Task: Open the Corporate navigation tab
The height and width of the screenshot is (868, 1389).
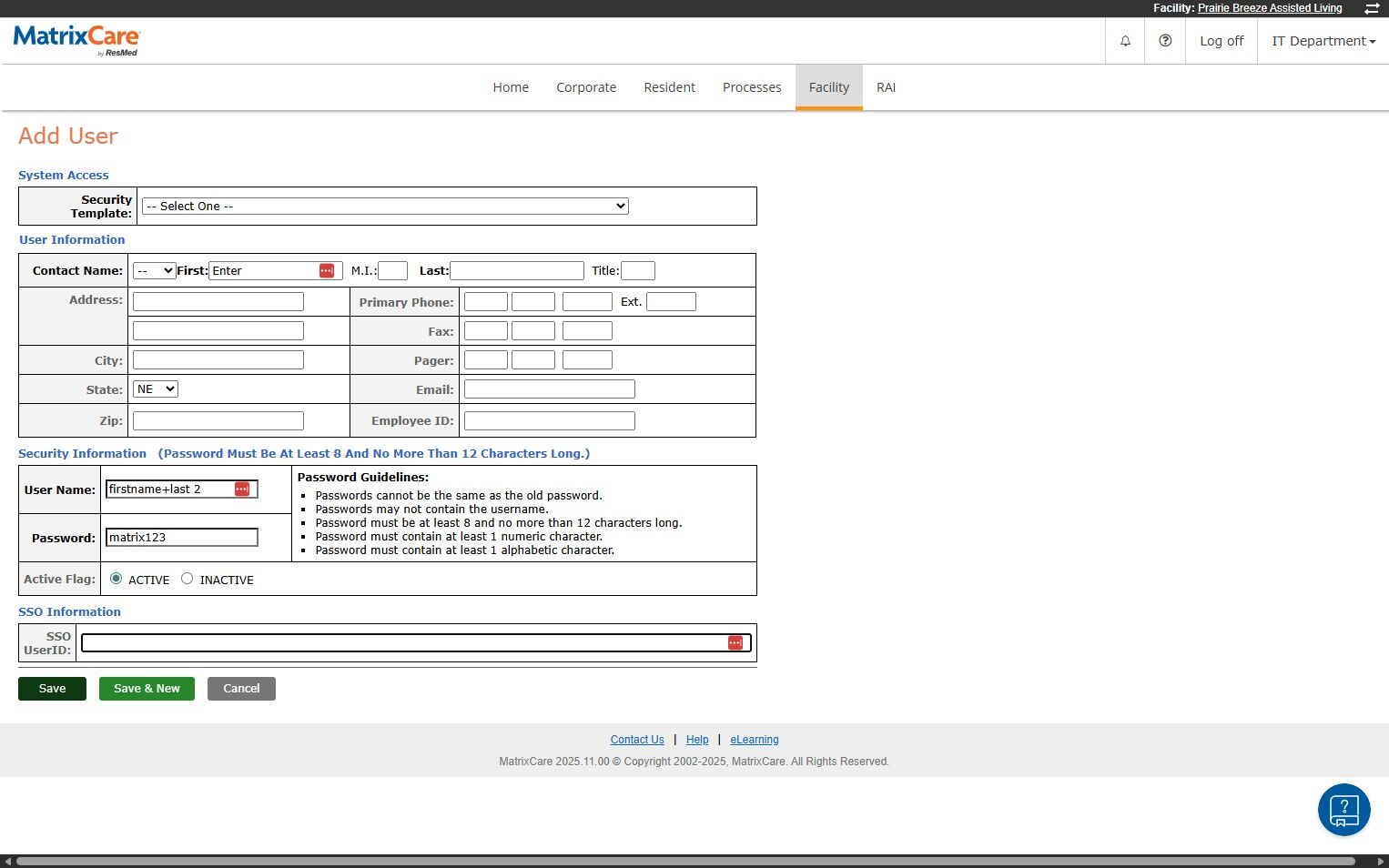Action: click(x=586, y=87)
